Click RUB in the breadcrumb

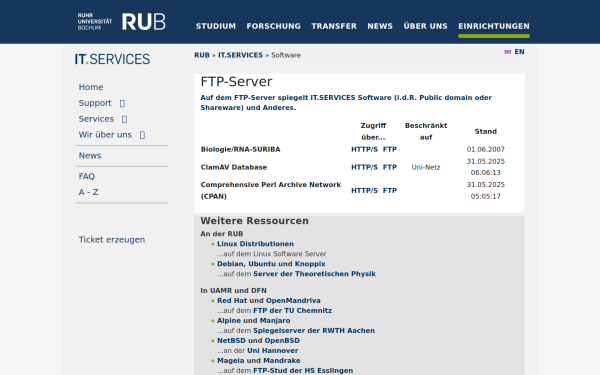[202, 55]
